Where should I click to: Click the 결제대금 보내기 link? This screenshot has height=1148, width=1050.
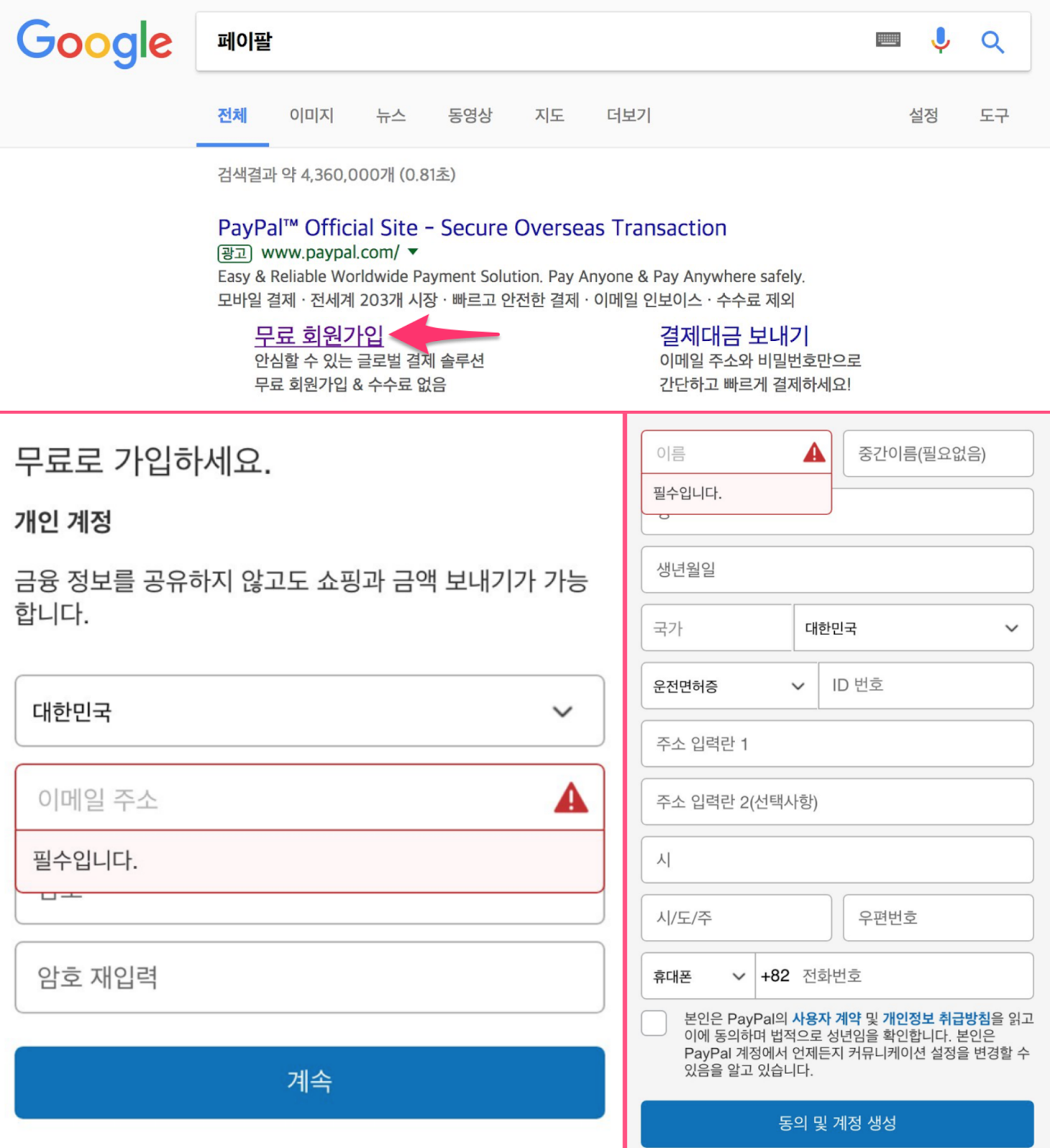click(734, 335)
